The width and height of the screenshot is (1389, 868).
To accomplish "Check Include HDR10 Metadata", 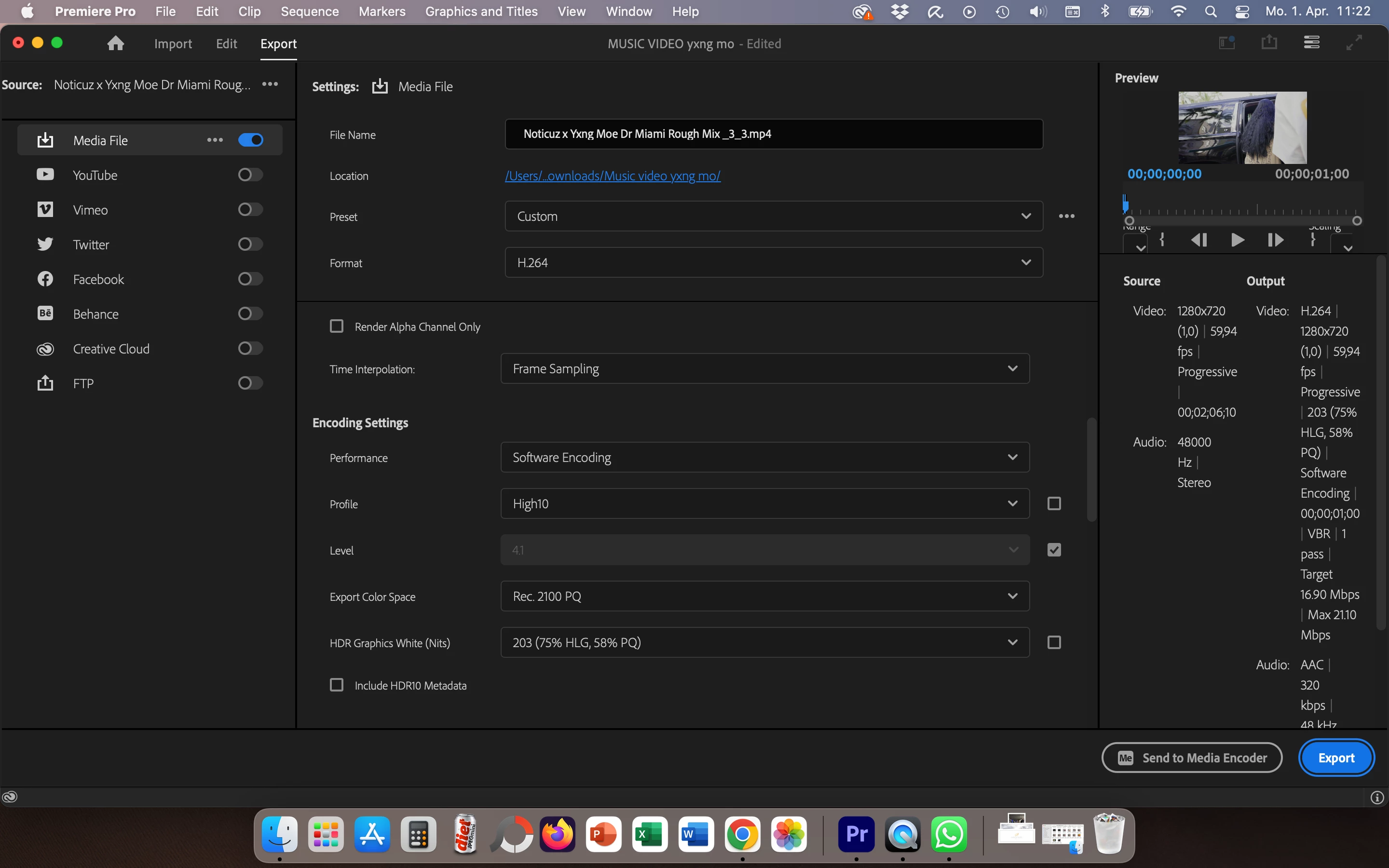I will tap(337, 685).
